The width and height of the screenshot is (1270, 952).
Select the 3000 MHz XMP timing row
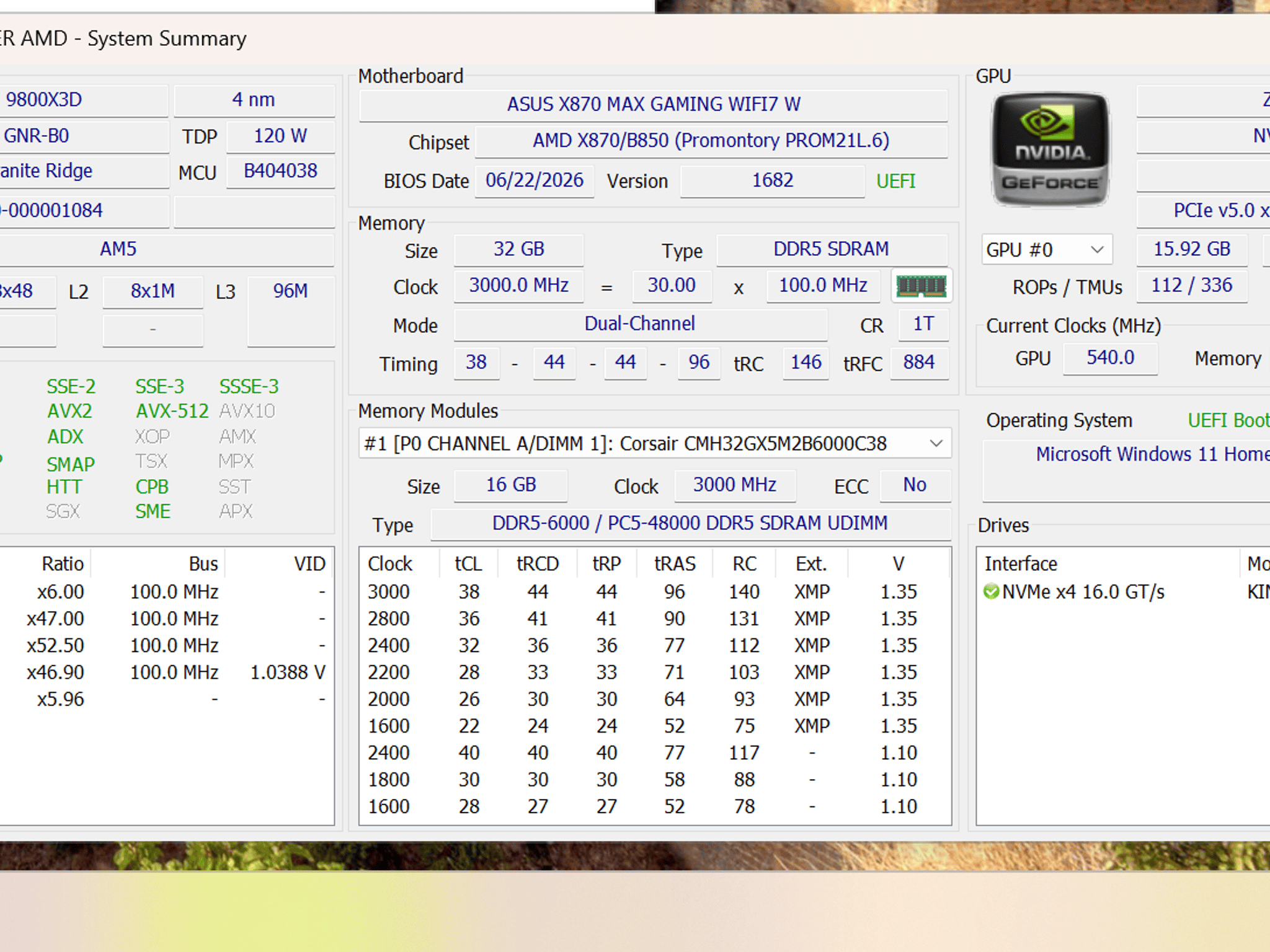point(655,592)
